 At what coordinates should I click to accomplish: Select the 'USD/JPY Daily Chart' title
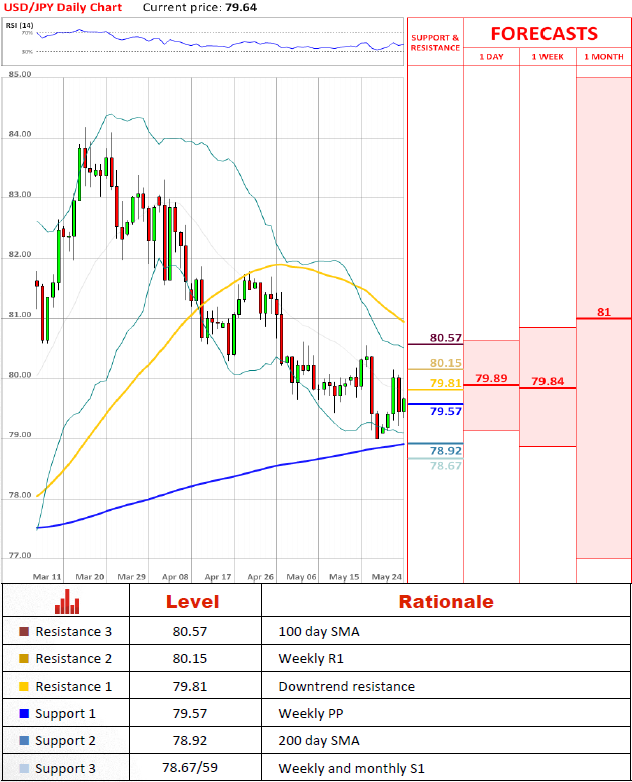pos(63,7)
